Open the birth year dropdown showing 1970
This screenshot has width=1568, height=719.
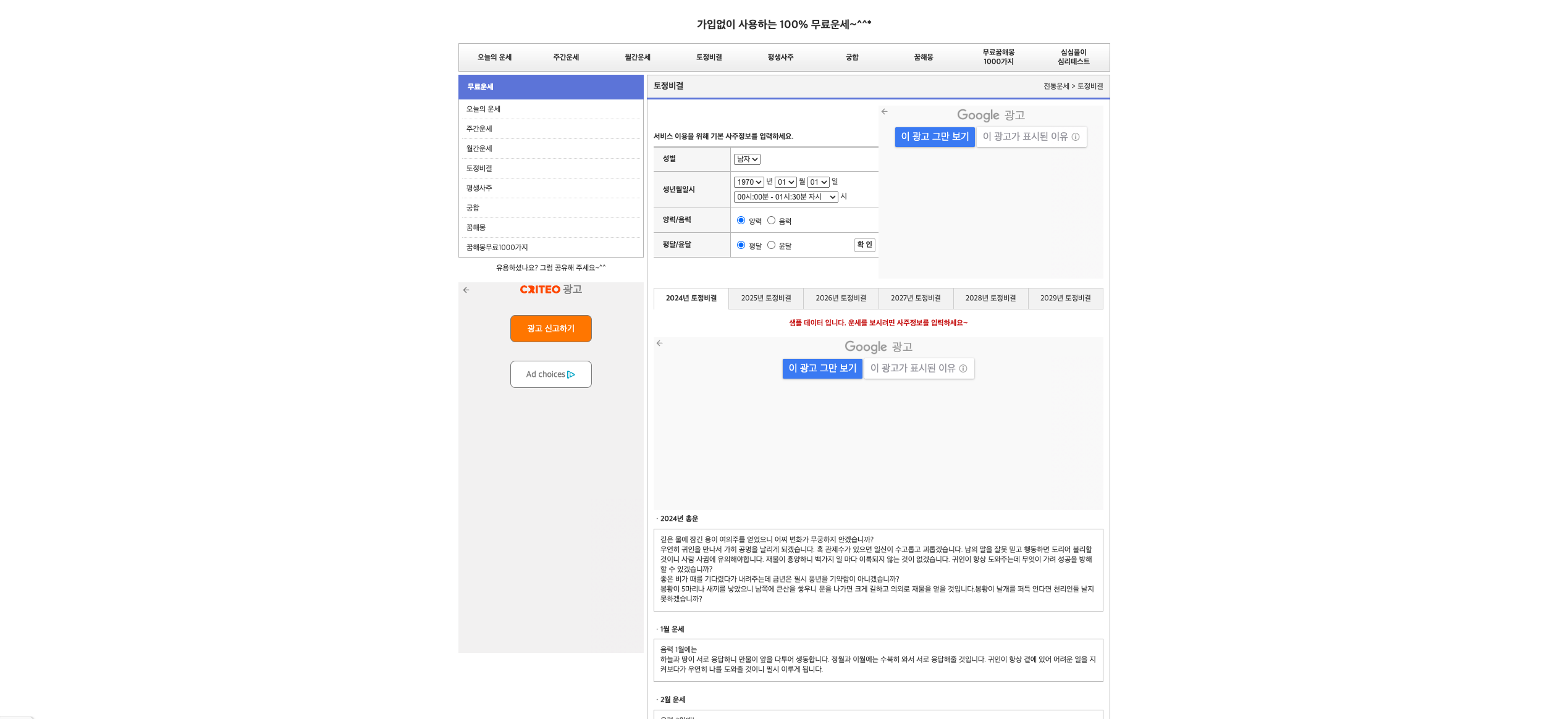[749, 182]
